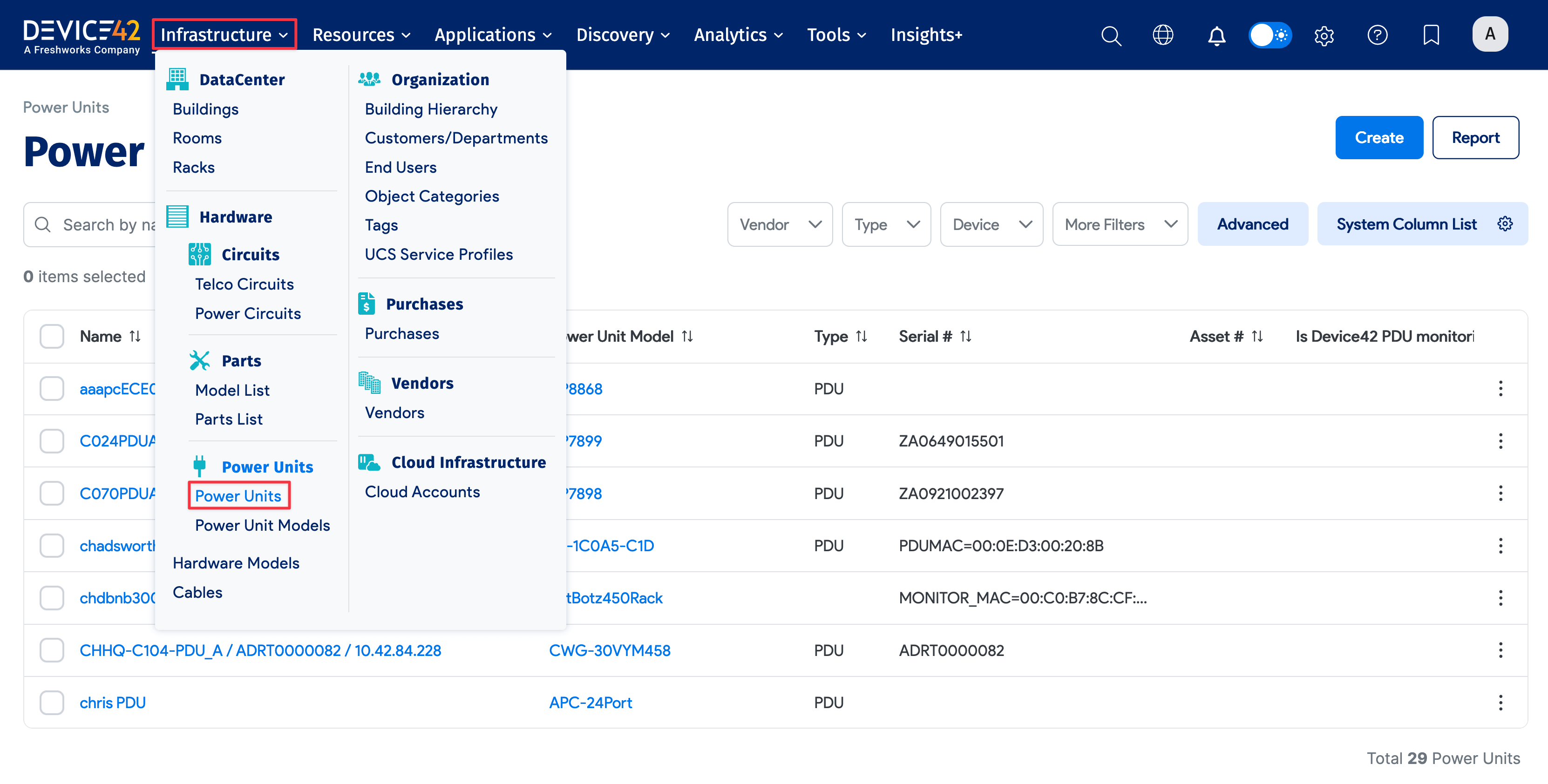
Task: Open notifications bell icon
Action: pyautogui.click(x=1216, y=35)
